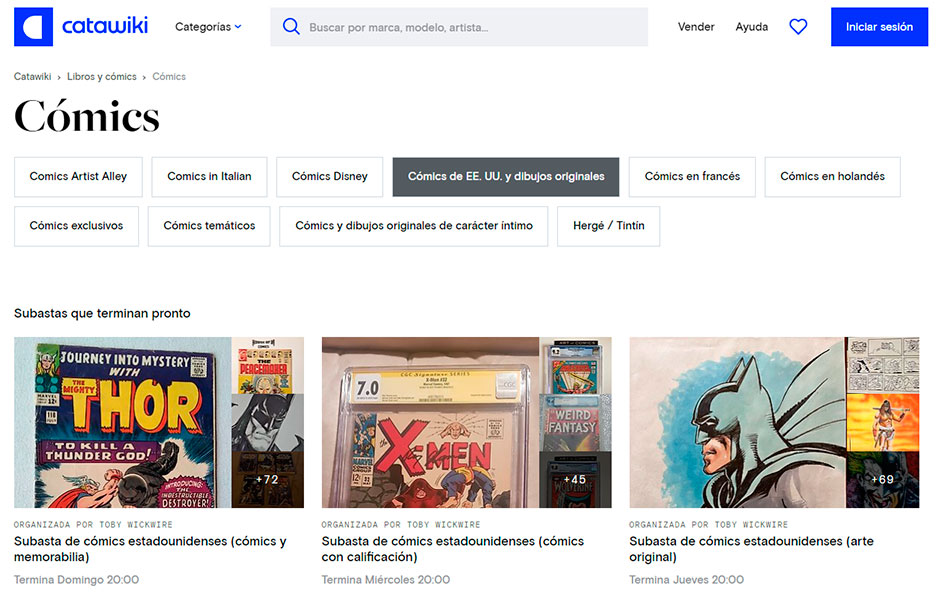Click the catawiki wordmark
The image size is (950, 600).
[105, 26]
